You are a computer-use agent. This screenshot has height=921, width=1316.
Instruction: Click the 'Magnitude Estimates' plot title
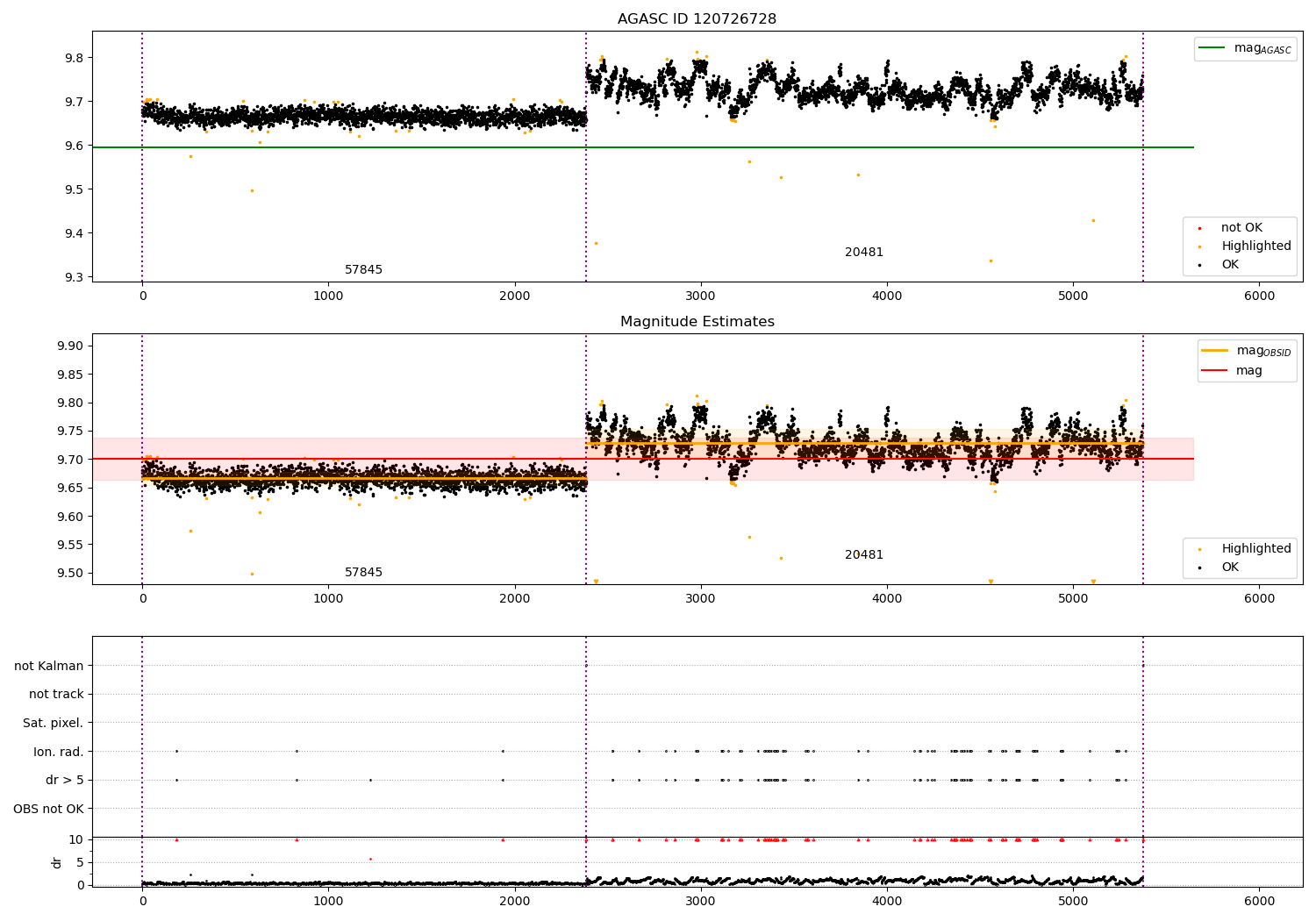[697, 322]
